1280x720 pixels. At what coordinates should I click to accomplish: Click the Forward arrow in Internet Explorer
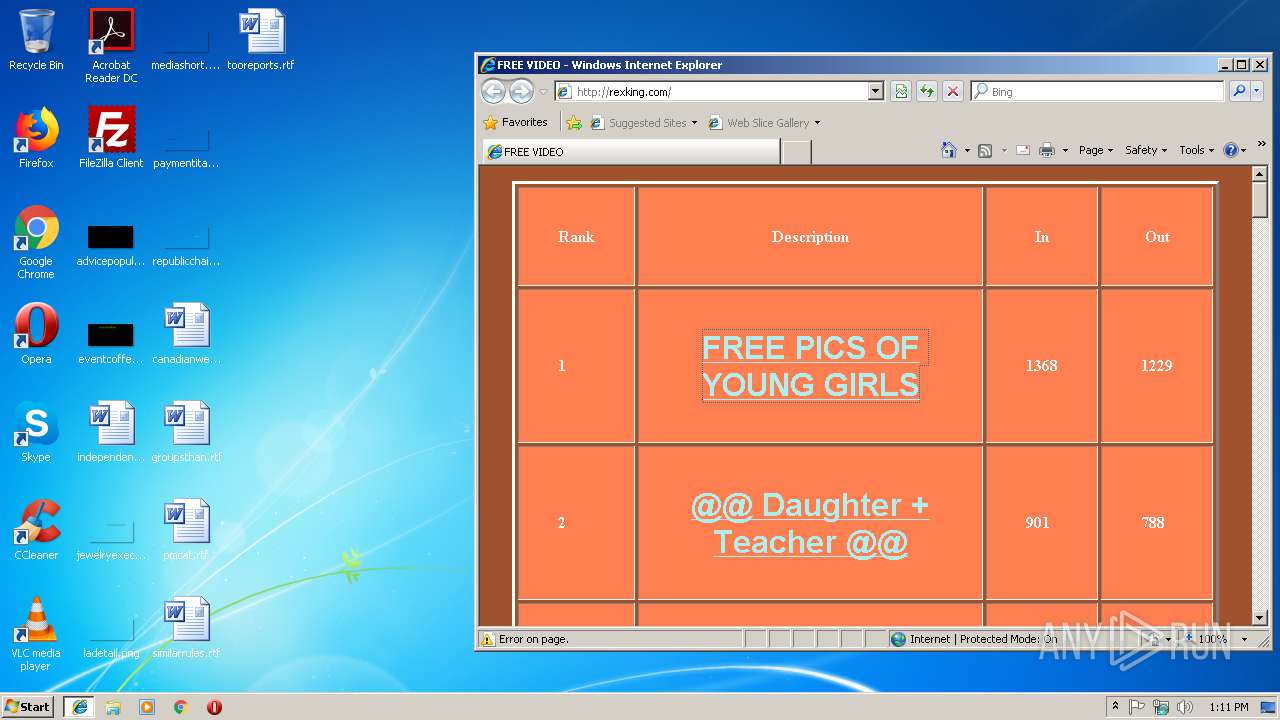[x=521, y=91]
